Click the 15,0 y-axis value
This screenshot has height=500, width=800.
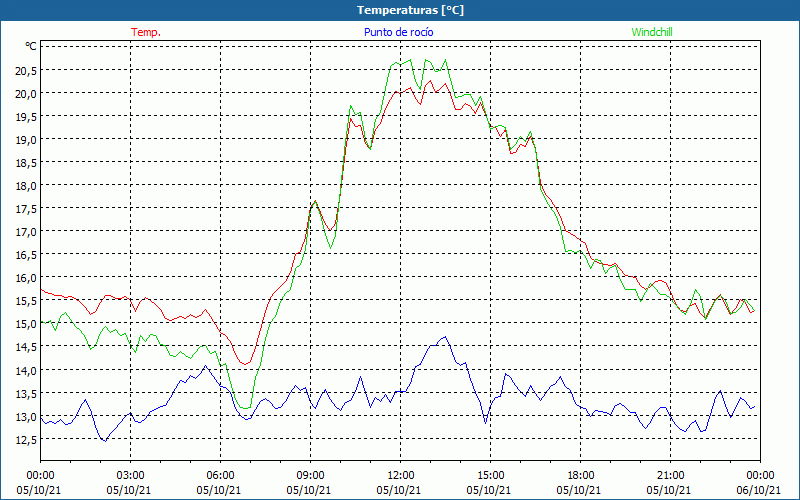pos(26,324)
